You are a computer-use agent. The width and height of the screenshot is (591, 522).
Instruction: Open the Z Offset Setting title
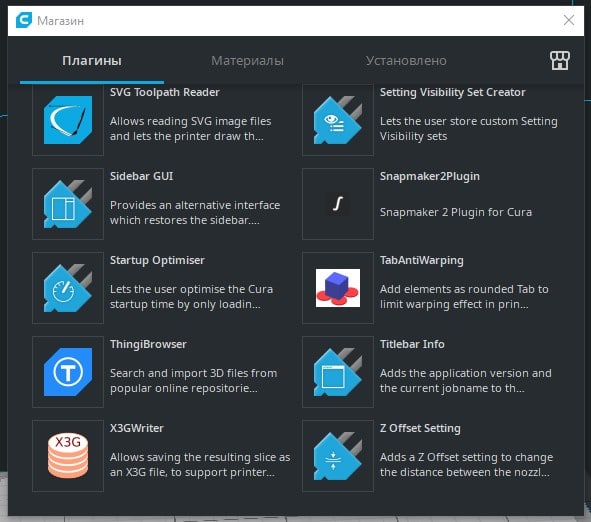pyautogui.click(x=420, y=429)
